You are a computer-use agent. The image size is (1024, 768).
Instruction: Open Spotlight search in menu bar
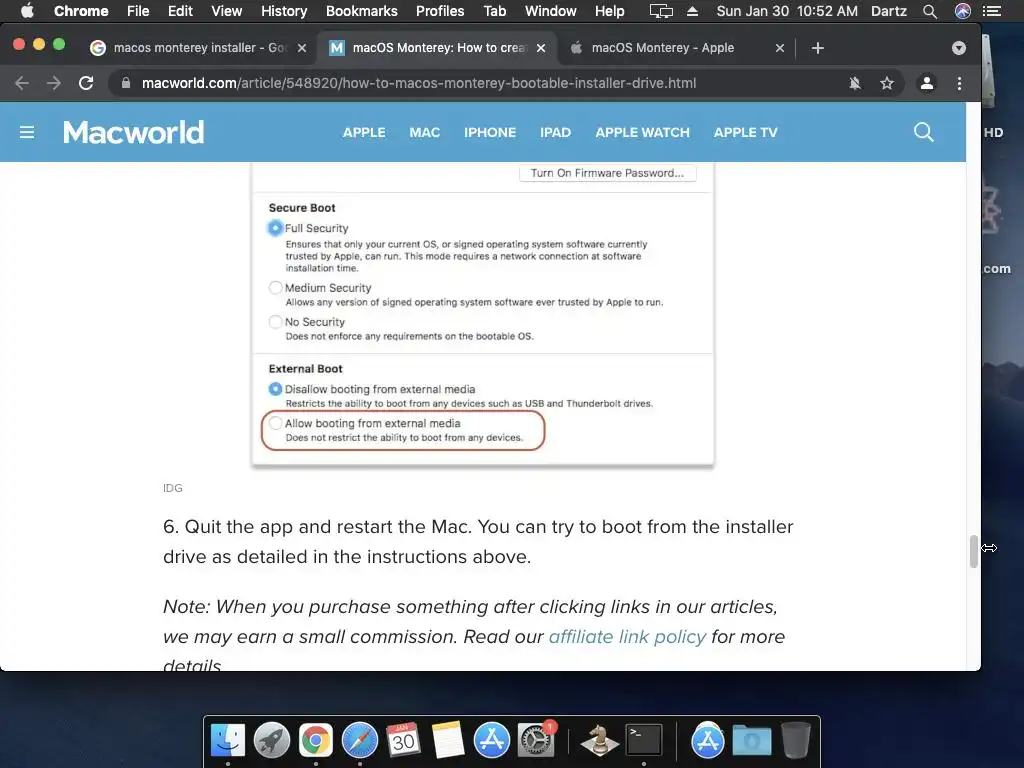[929, 11]
